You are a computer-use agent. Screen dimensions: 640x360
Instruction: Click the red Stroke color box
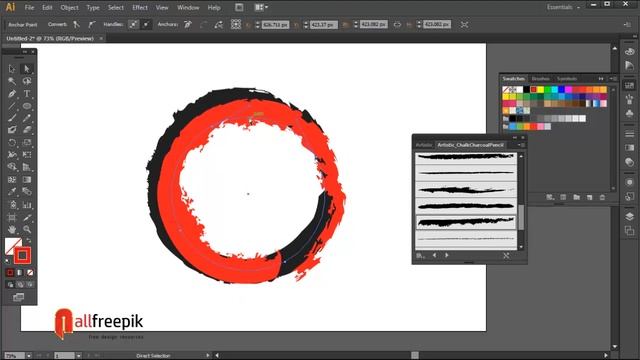tap(22, 256)
